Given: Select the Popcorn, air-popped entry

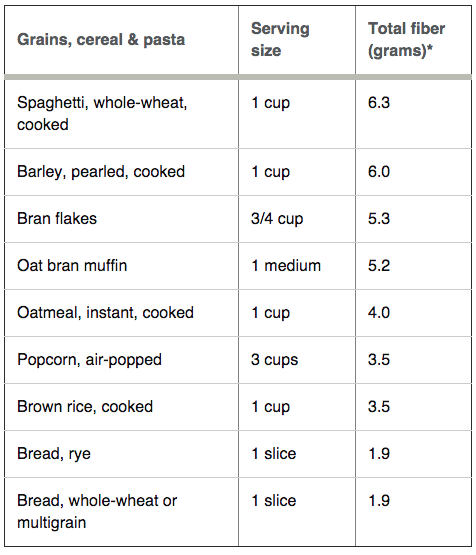Looking at the screenshot, I should pos(90,360).
